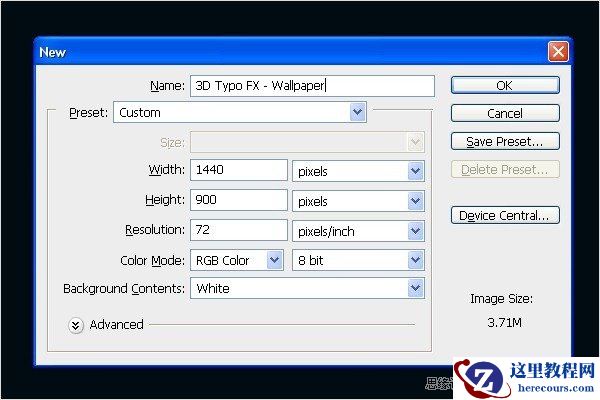Open the Preset dropdown showing Custom
Viewport: 600px width, 400px height.
point(240,113)
